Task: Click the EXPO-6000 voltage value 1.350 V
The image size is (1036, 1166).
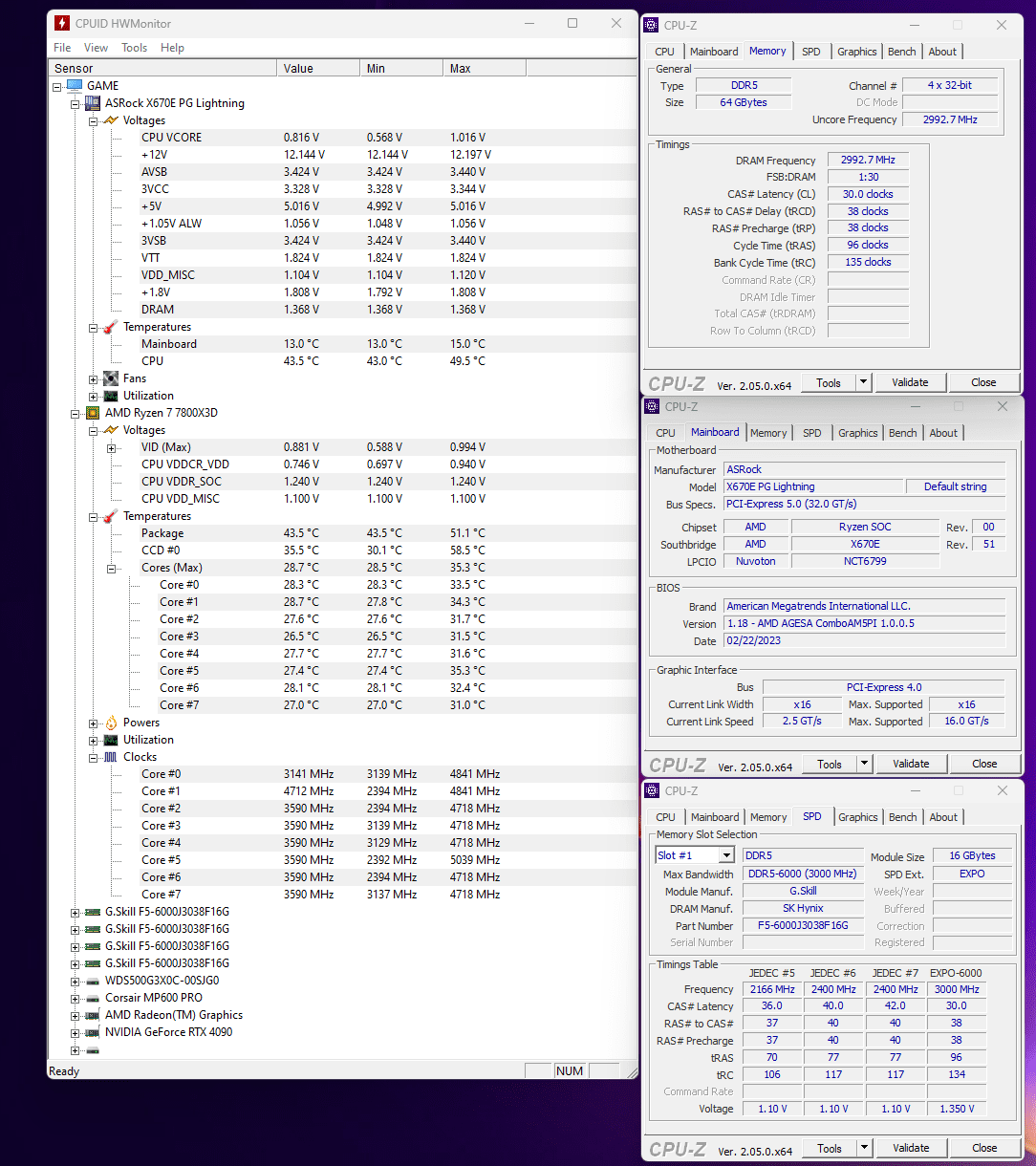Action: (x=957, y=1109)
